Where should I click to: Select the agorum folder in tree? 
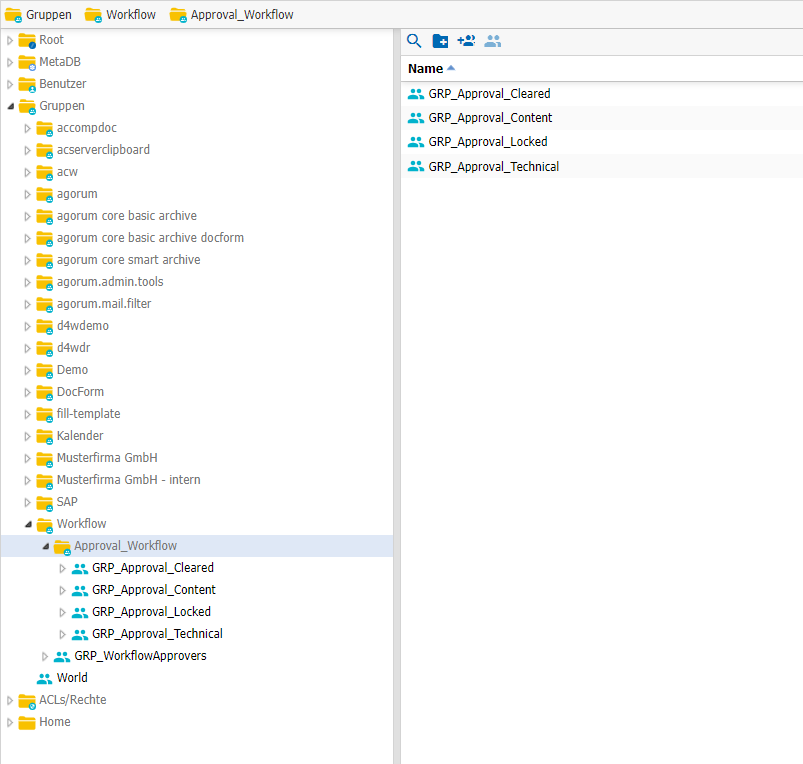(77, 194)
